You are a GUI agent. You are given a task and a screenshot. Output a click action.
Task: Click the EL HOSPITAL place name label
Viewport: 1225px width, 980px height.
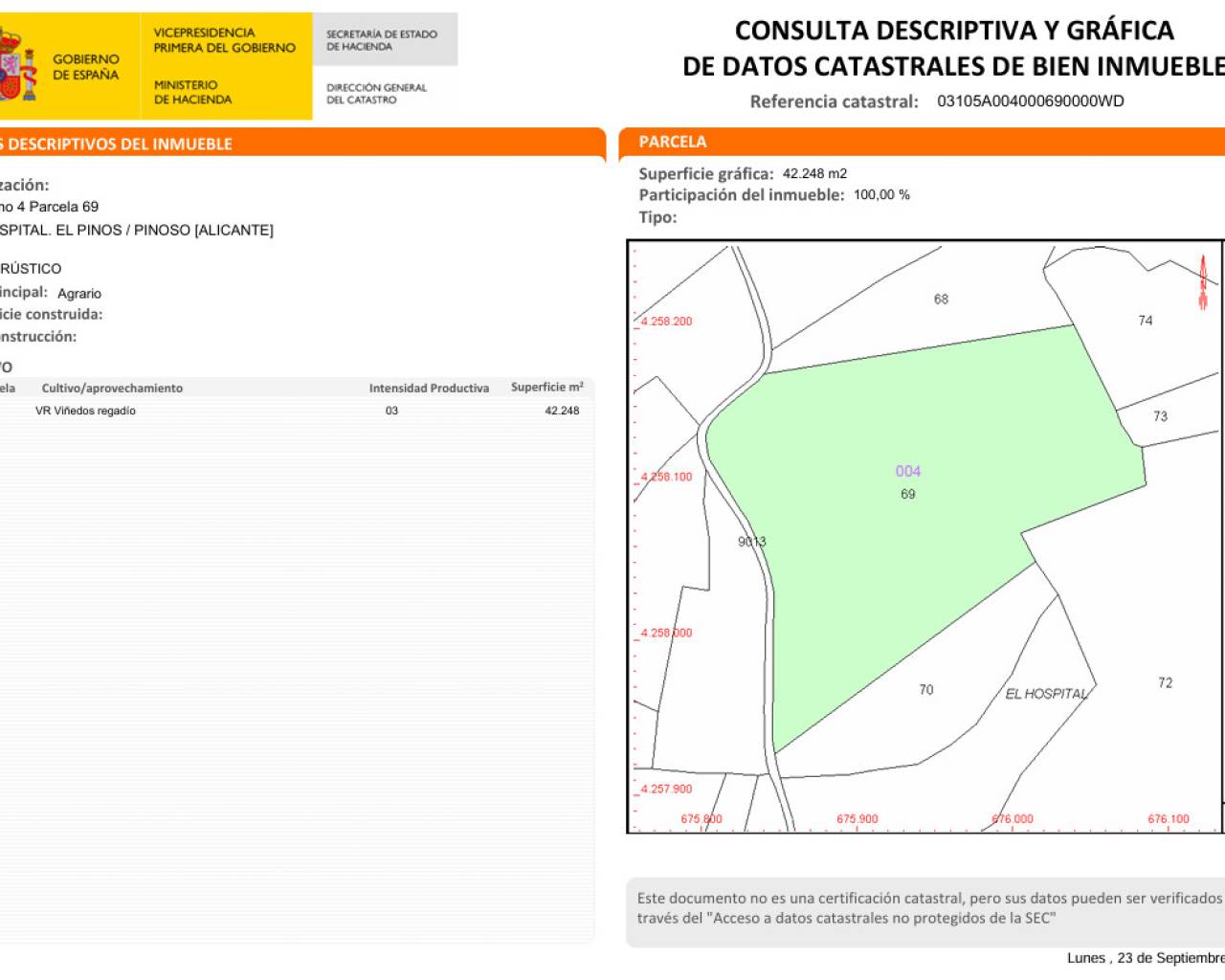(x=1046, y=694)
